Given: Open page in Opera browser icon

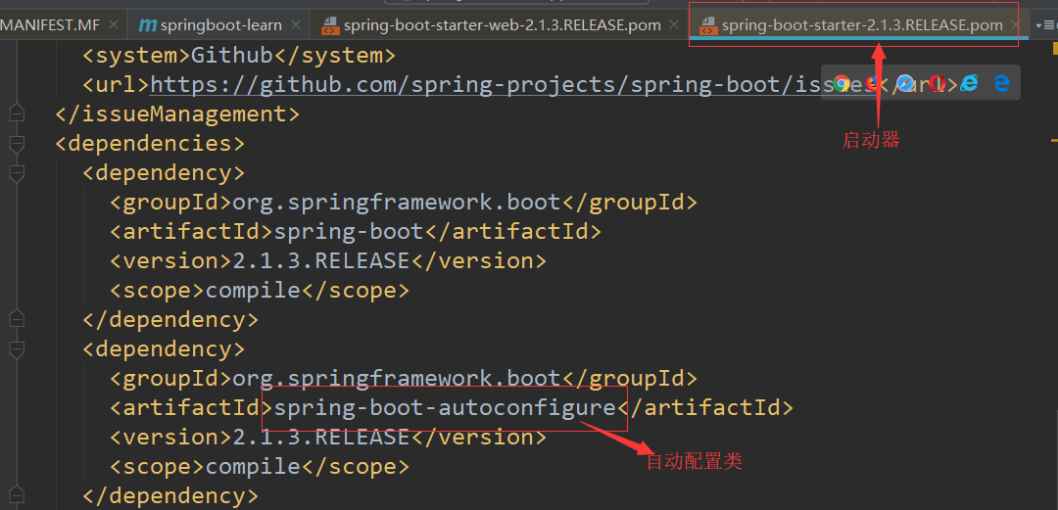Looking at the screenshot, I should click(x=937, y=84).
